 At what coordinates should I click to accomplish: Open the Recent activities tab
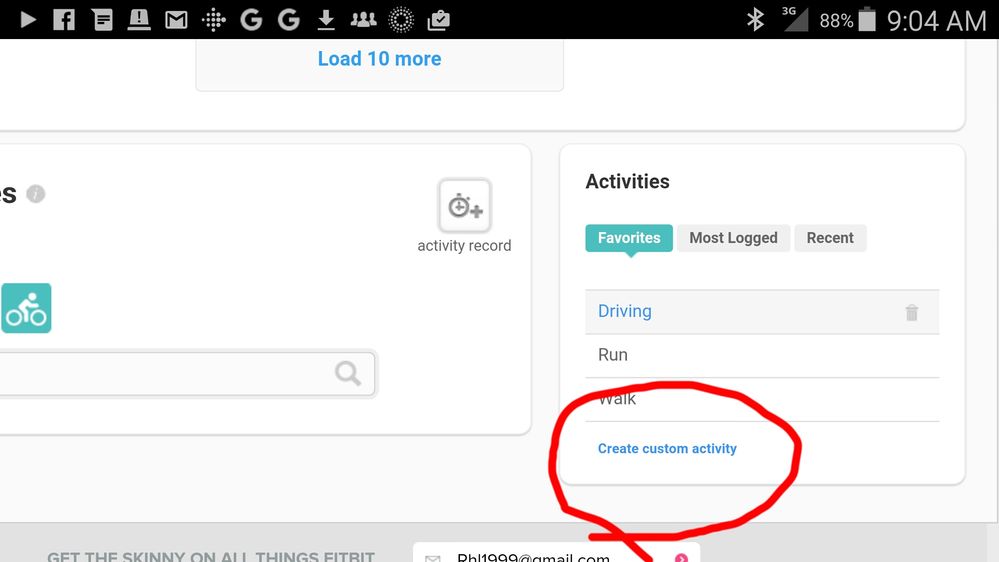point(830,238)
